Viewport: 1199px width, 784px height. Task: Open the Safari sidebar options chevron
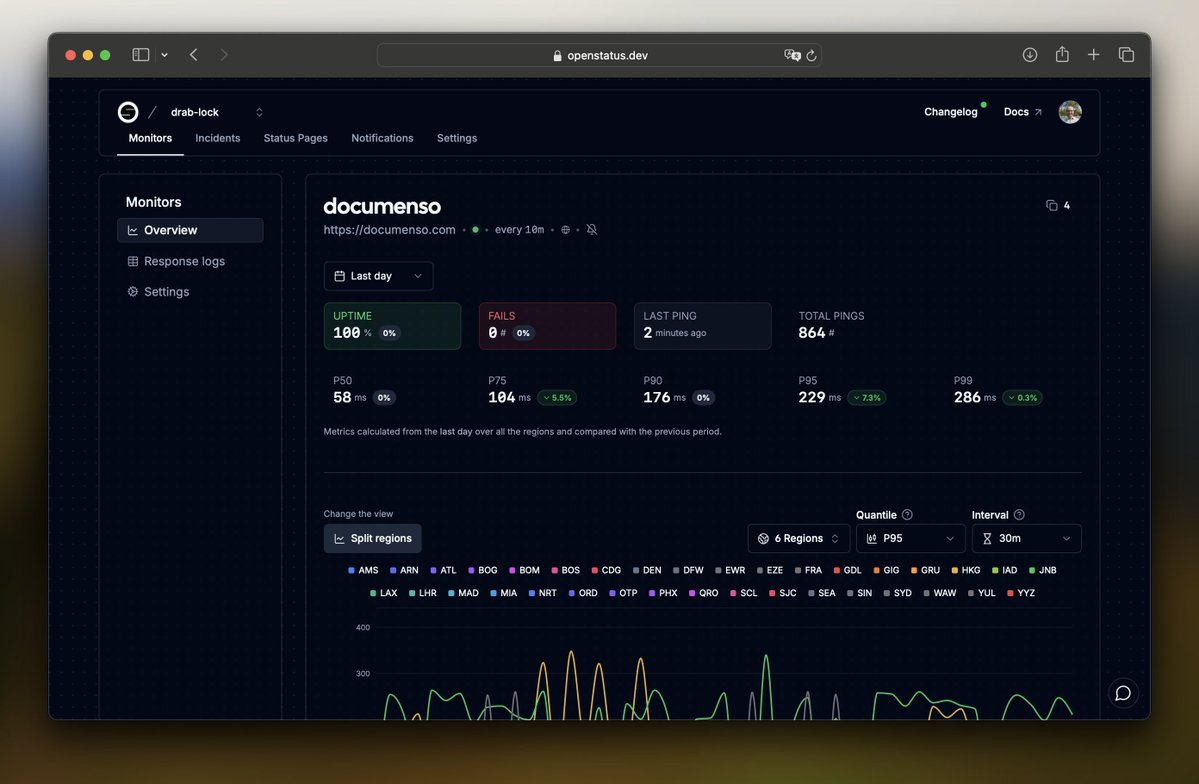point(164,54)
